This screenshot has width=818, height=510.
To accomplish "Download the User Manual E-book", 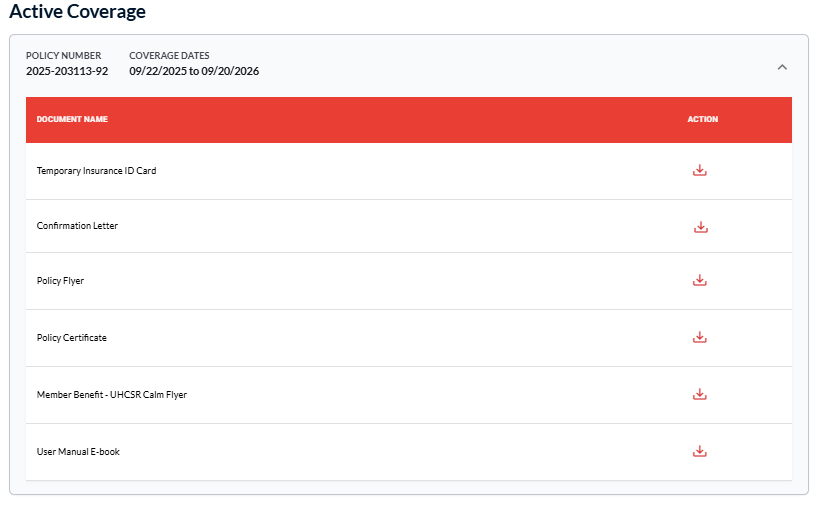I will tap(700, 451).
